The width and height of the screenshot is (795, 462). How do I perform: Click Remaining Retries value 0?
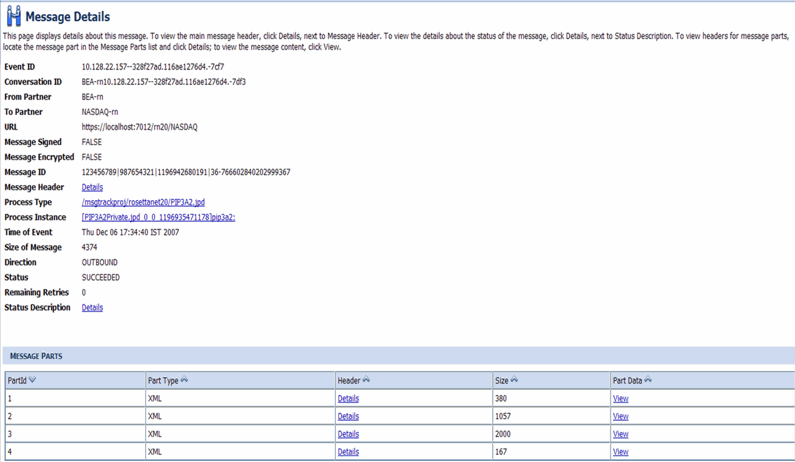(84, 292)
